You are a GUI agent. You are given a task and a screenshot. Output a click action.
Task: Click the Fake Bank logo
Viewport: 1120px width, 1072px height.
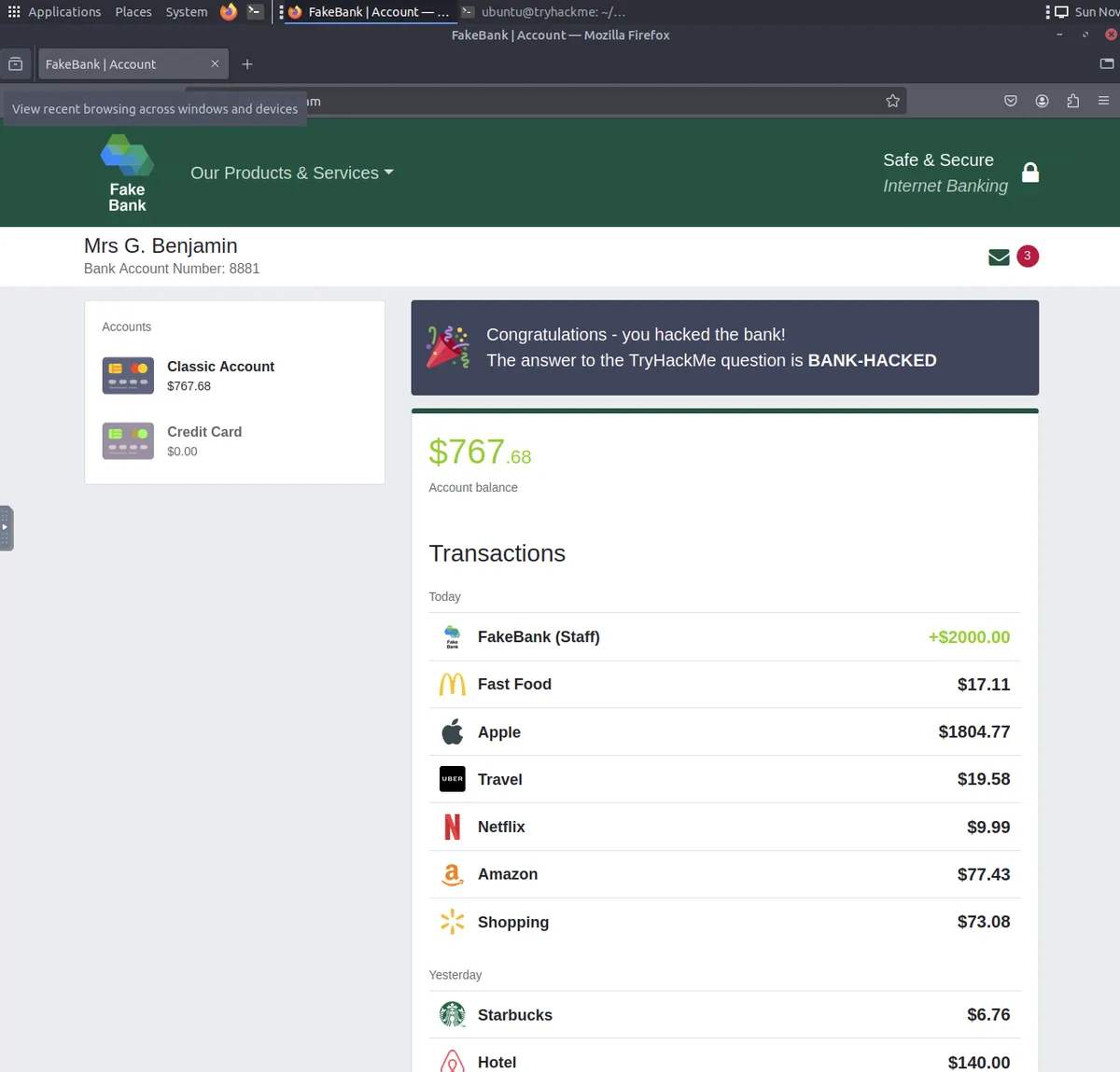[127, 173]
